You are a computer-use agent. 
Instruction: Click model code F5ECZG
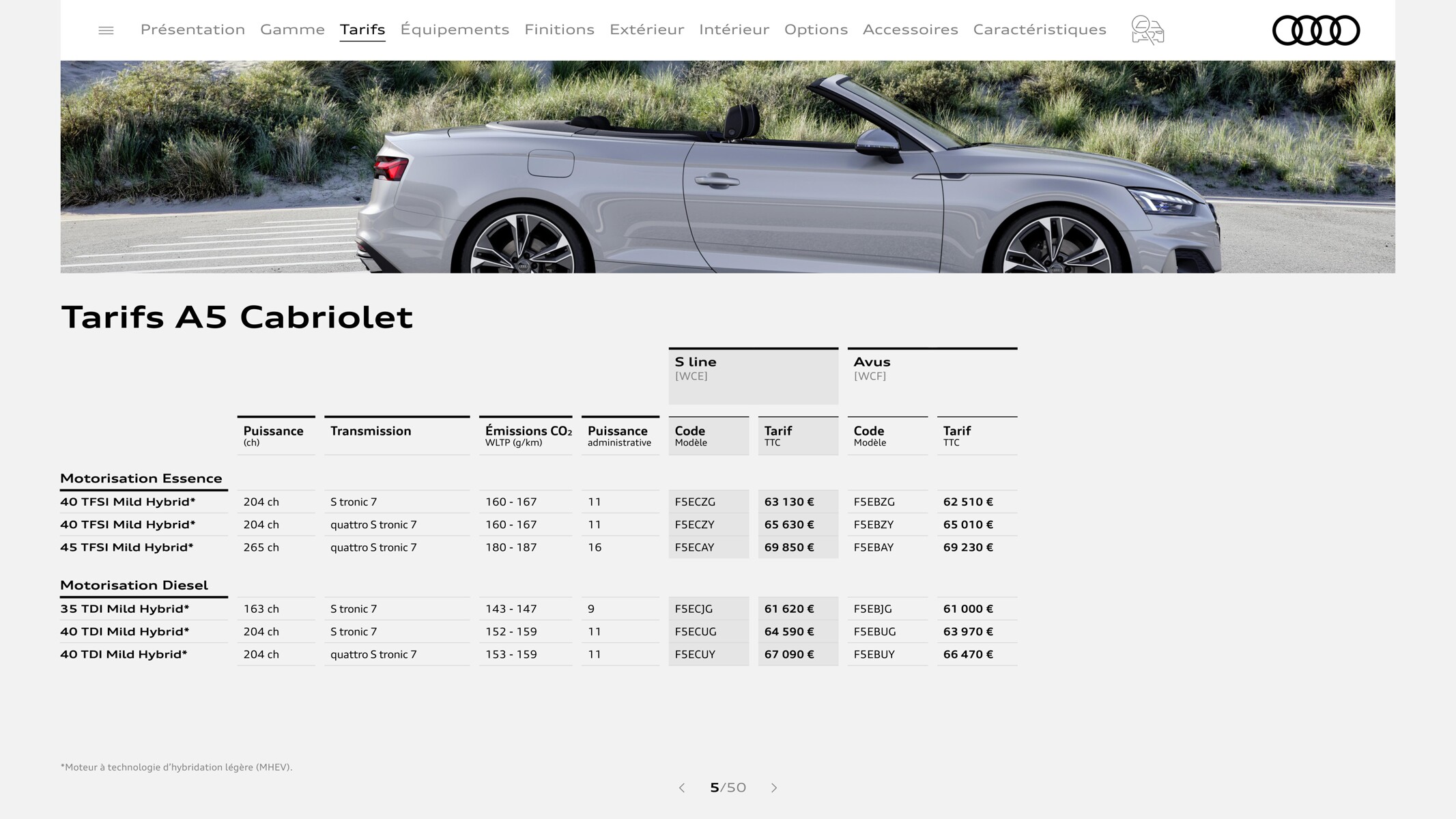pos(695,502)
